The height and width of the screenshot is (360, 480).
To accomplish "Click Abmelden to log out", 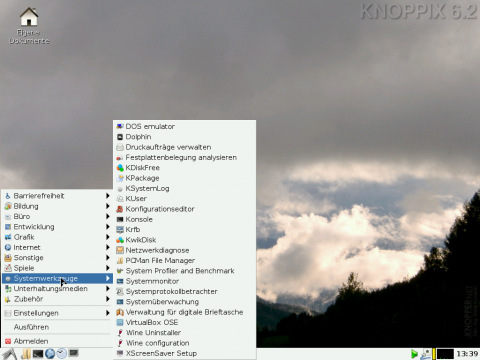I will click(57, 341).
